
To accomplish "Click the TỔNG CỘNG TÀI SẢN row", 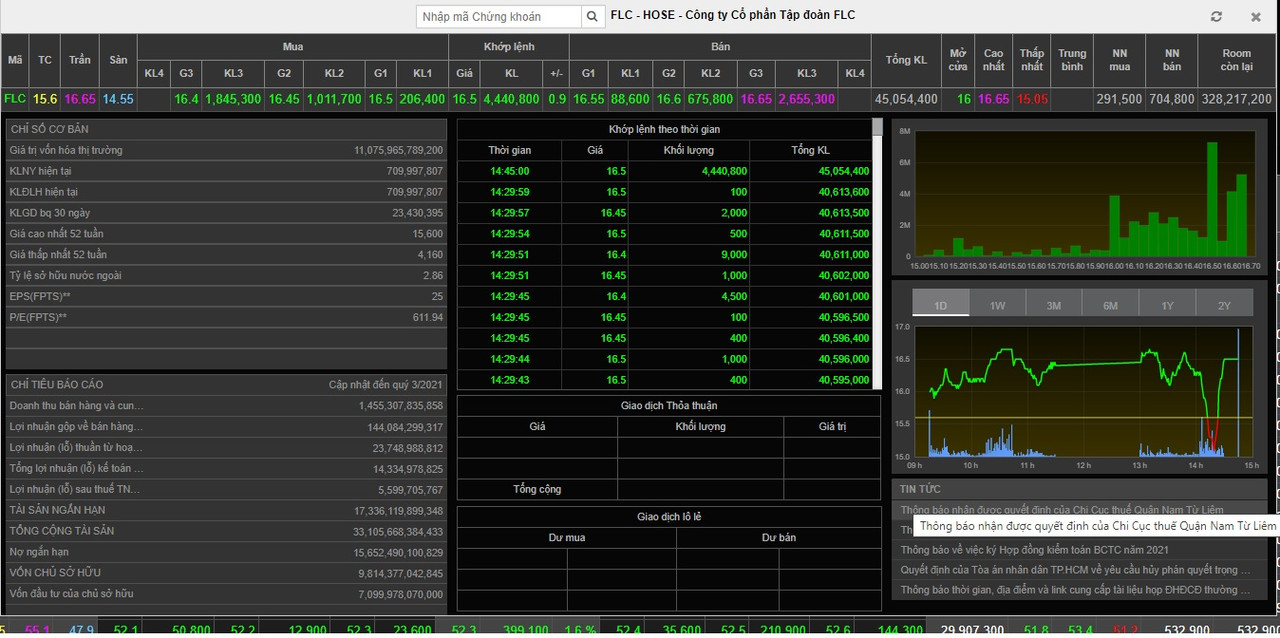I will 226,531.
